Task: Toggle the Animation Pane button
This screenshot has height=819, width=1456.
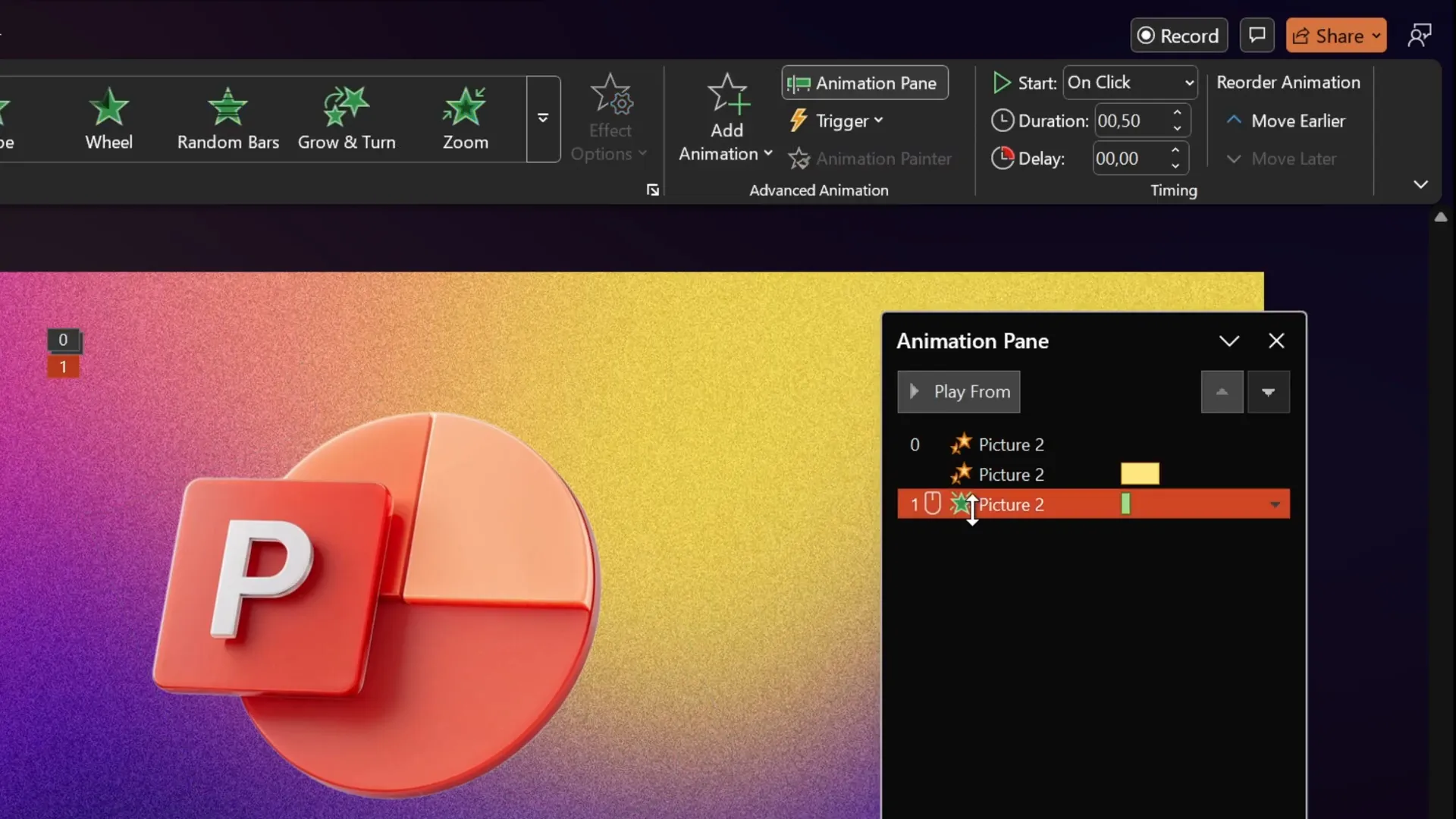Action: tap(864, 83)
